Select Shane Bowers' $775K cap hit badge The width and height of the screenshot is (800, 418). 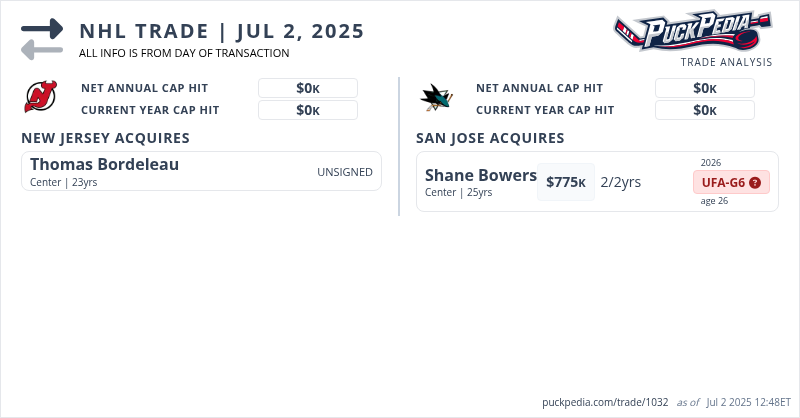pyautogui.click(x=566, y=182)
